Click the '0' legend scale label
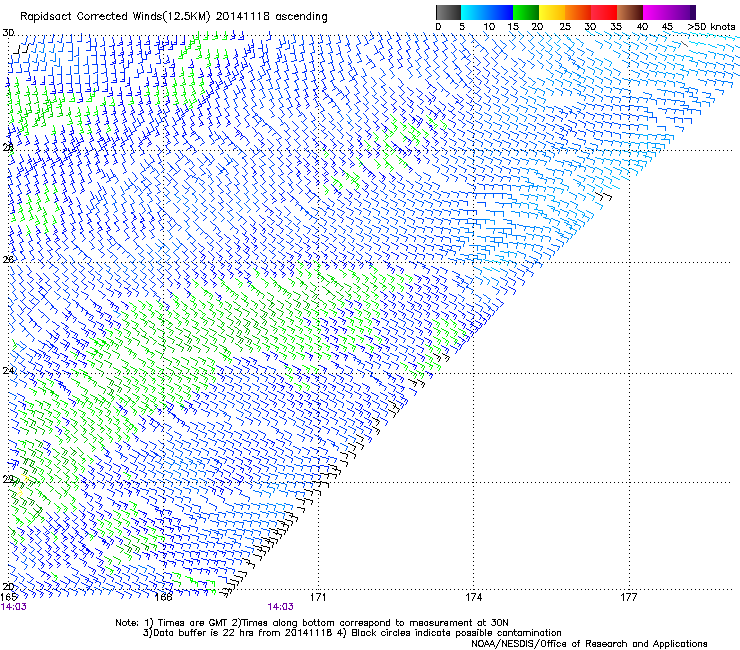 pos(438,27)
